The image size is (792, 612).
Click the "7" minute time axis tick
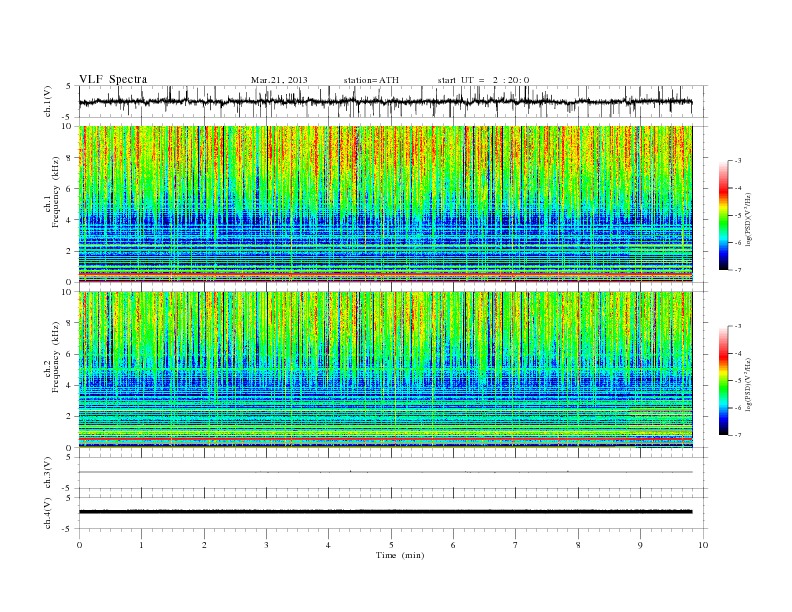coord(516,545)
